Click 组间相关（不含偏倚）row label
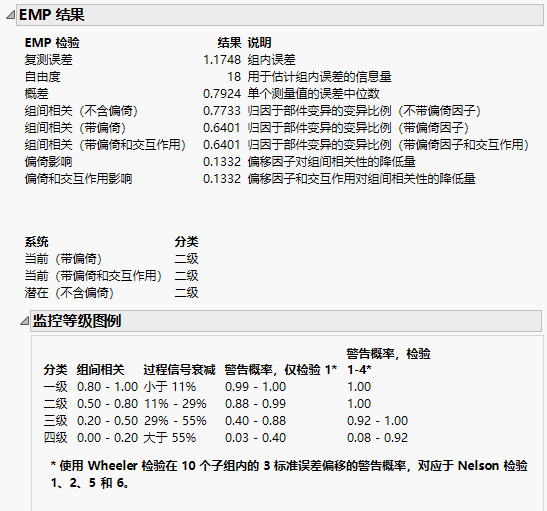 point(81,111)
